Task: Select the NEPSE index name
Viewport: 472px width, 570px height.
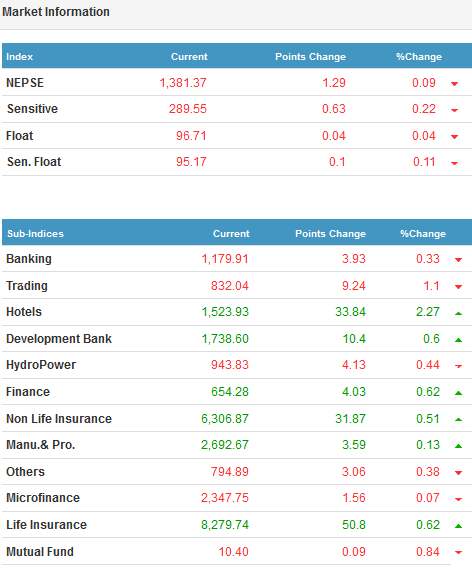Action: click(25, 83)
